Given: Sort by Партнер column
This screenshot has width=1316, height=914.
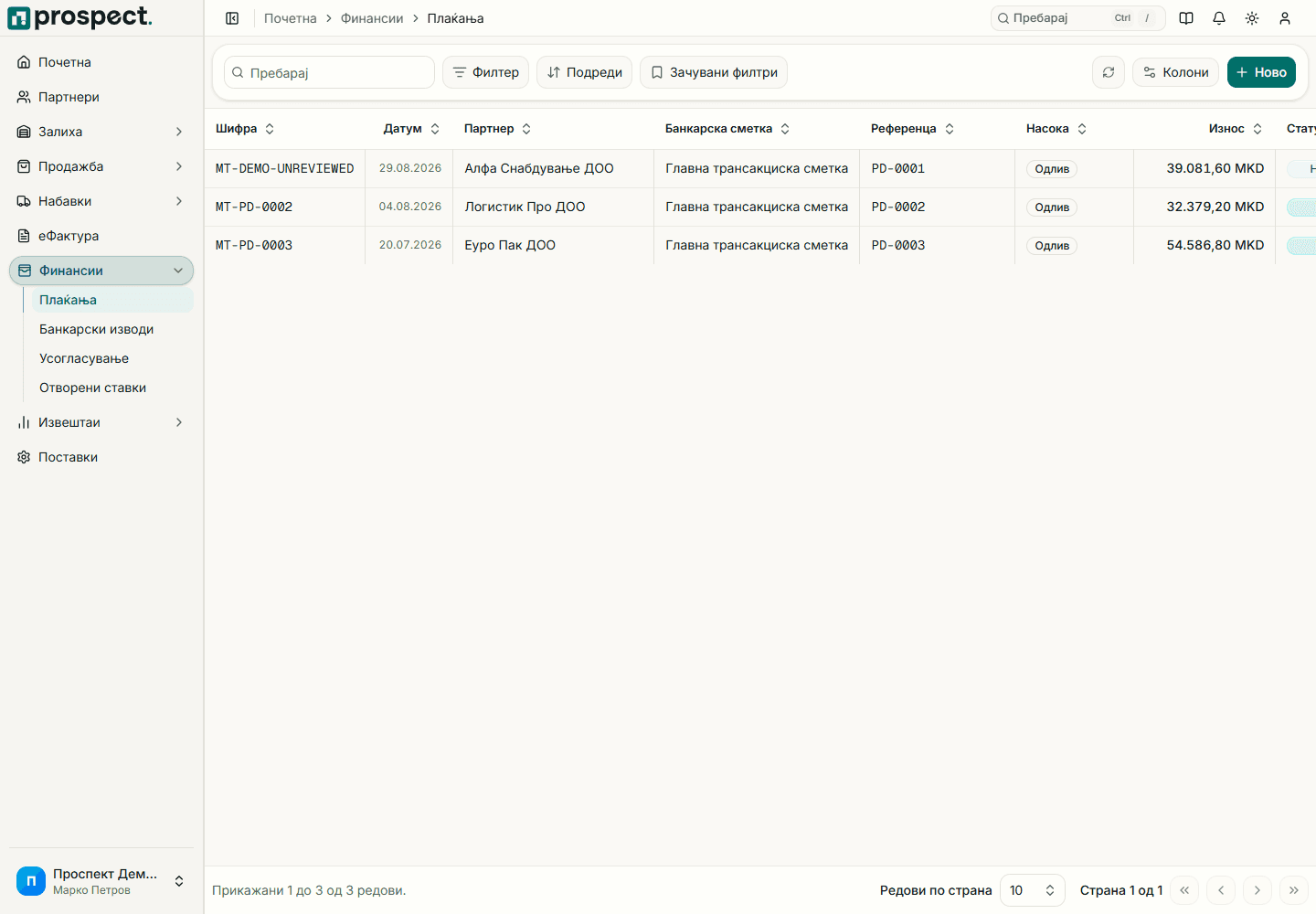Looking at the screenshot, I should coord(497,129).
